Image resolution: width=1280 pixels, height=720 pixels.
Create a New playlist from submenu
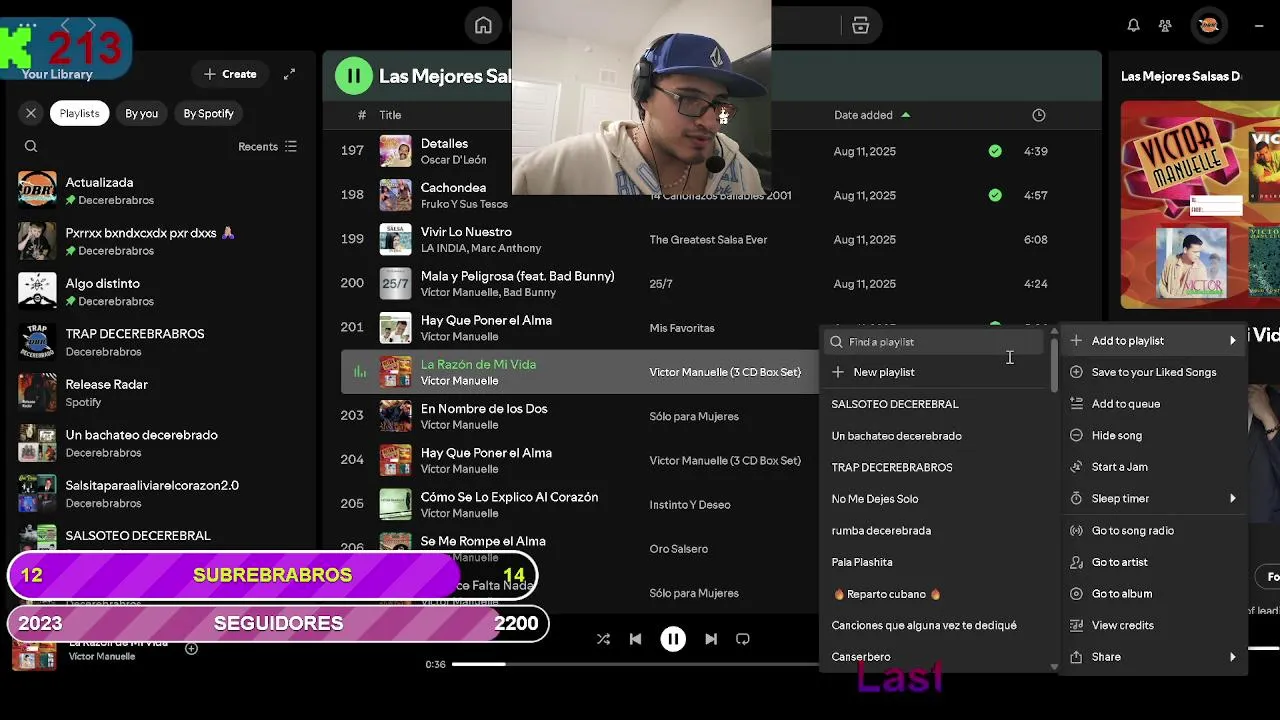pos(934,372)
